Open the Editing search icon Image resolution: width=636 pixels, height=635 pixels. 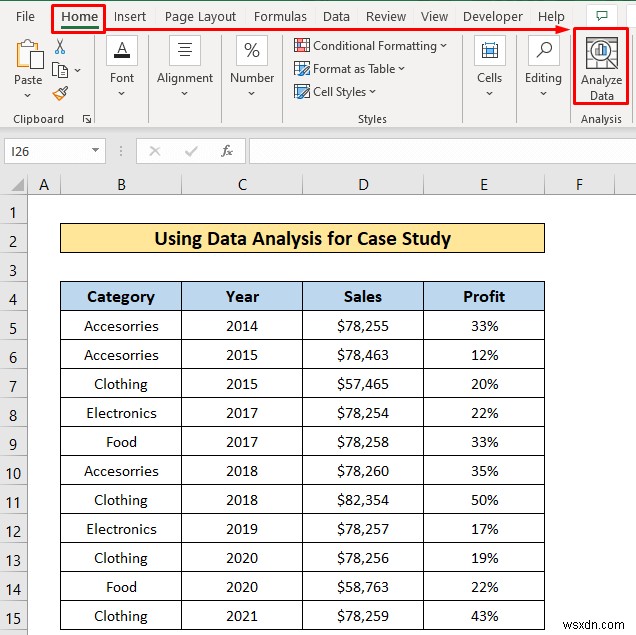543,52
